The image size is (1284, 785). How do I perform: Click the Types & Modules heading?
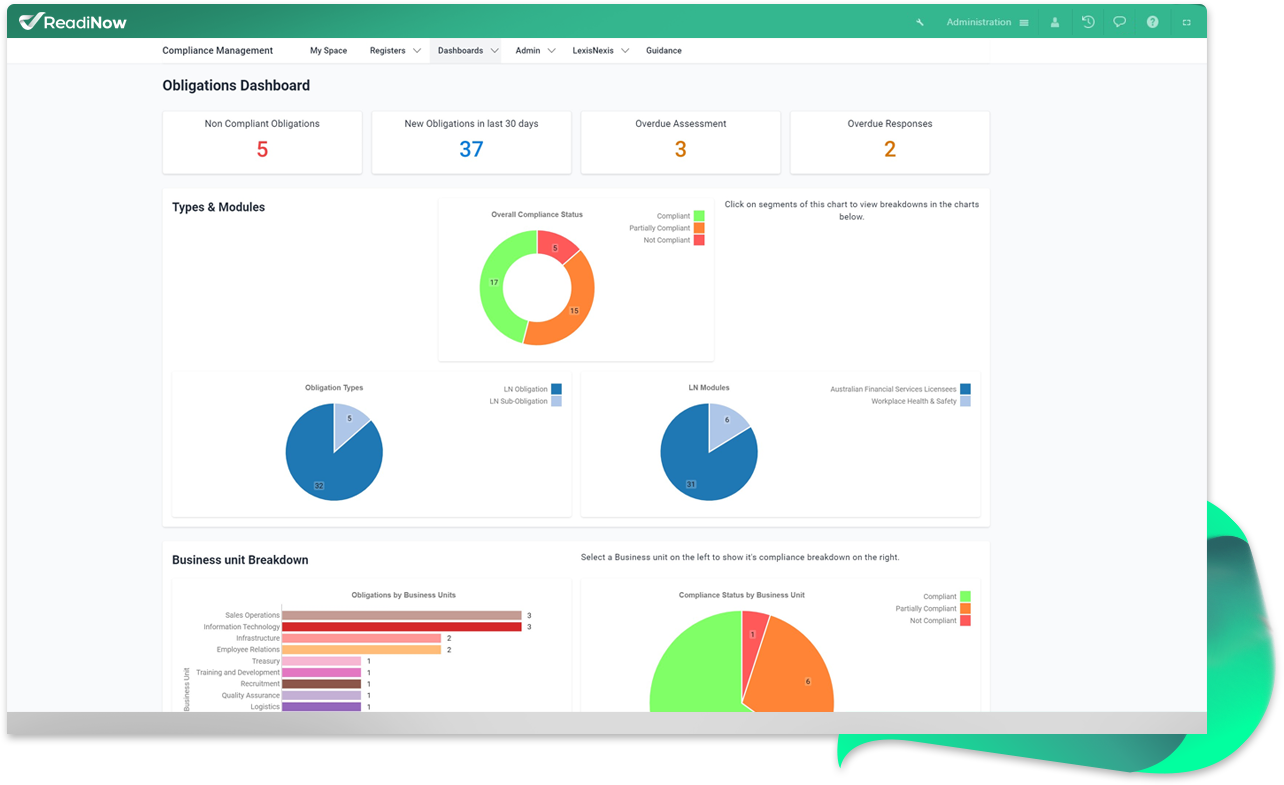pyautogui.click(x=218, y=208)
